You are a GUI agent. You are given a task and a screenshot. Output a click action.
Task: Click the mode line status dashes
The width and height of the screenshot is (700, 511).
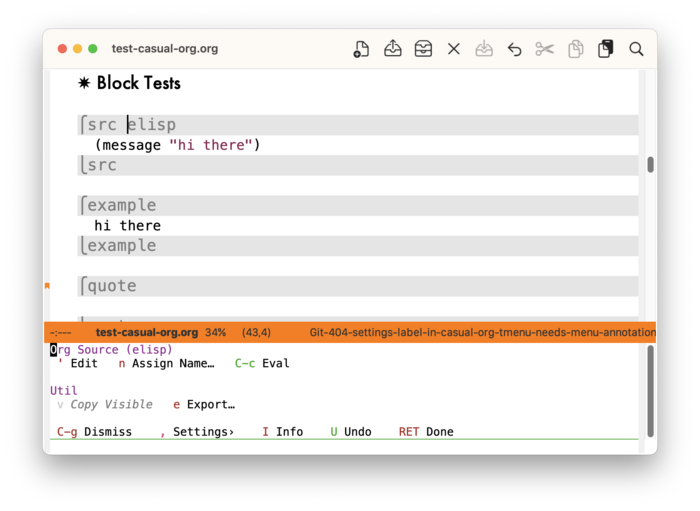tap(61, 333)
